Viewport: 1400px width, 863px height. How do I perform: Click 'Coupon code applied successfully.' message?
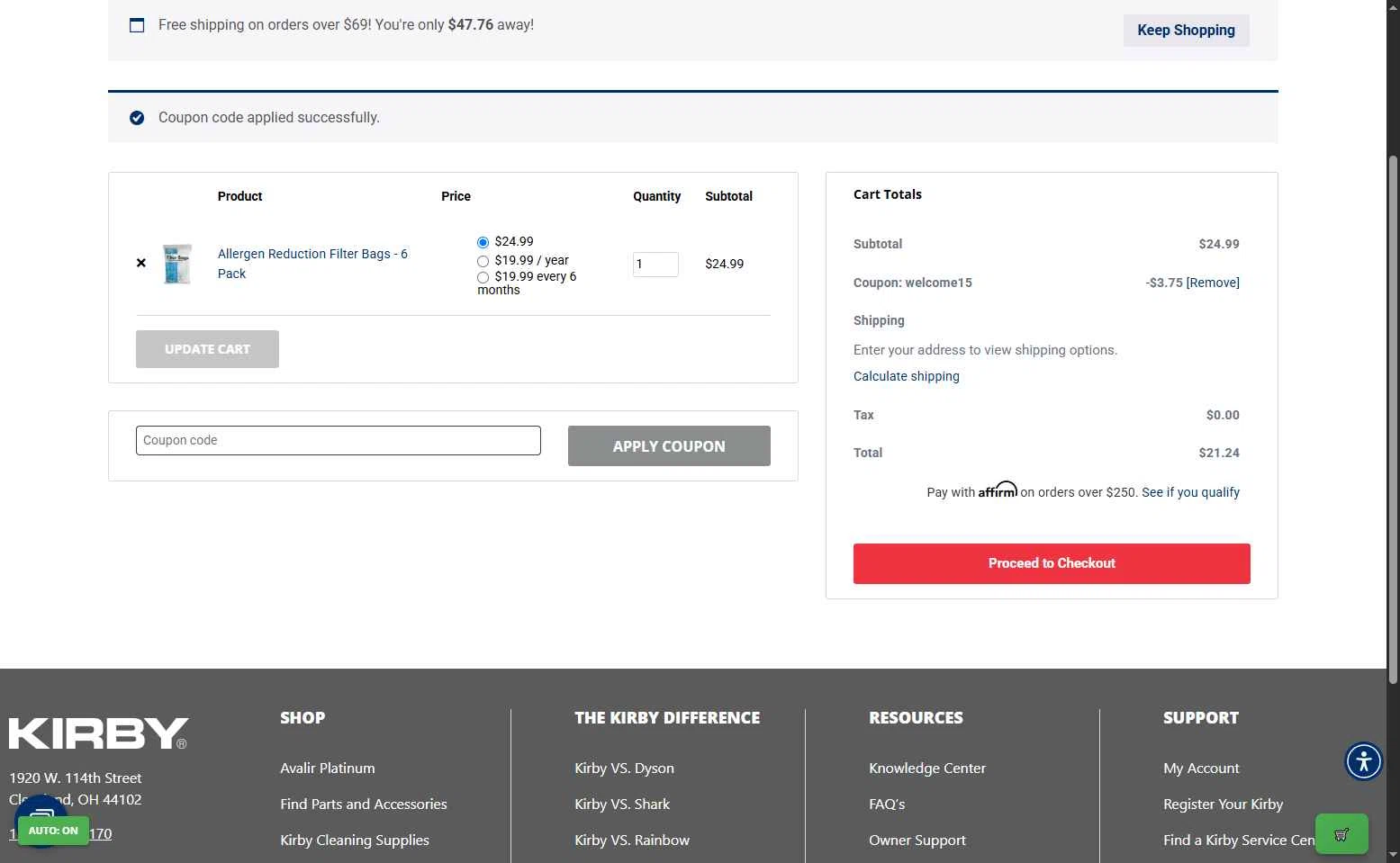coord(269,118)
